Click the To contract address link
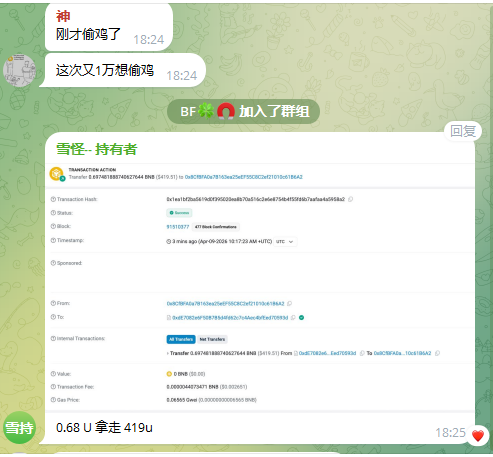Screen dimensions: 493x457 230,318
